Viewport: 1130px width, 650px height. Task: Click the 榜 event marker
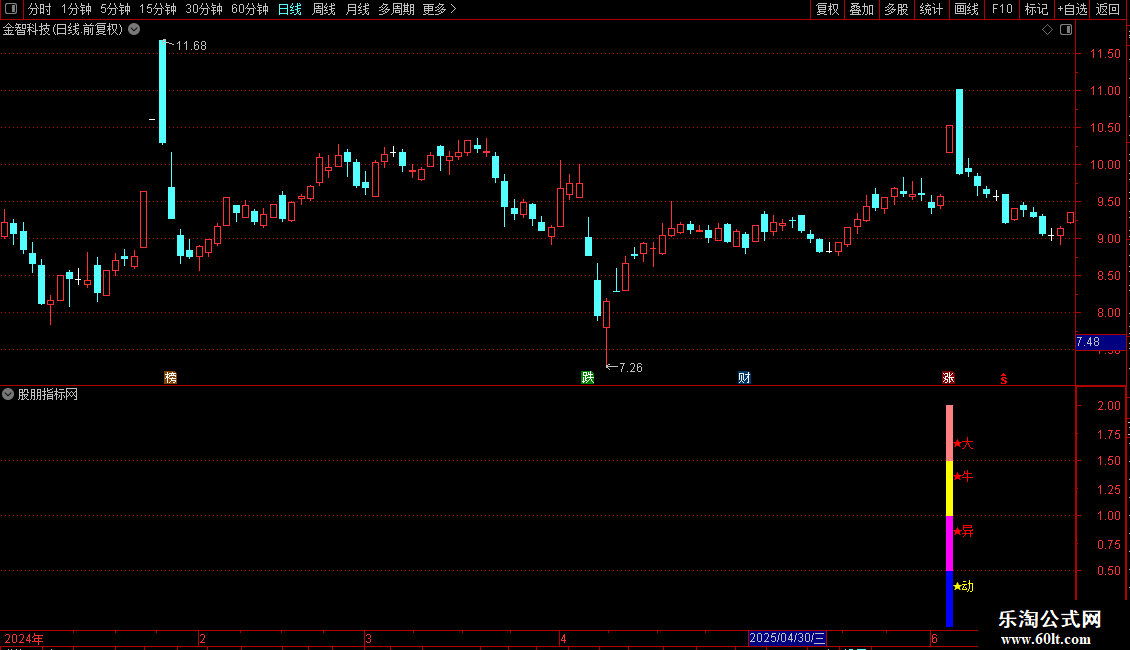(171, 378)
